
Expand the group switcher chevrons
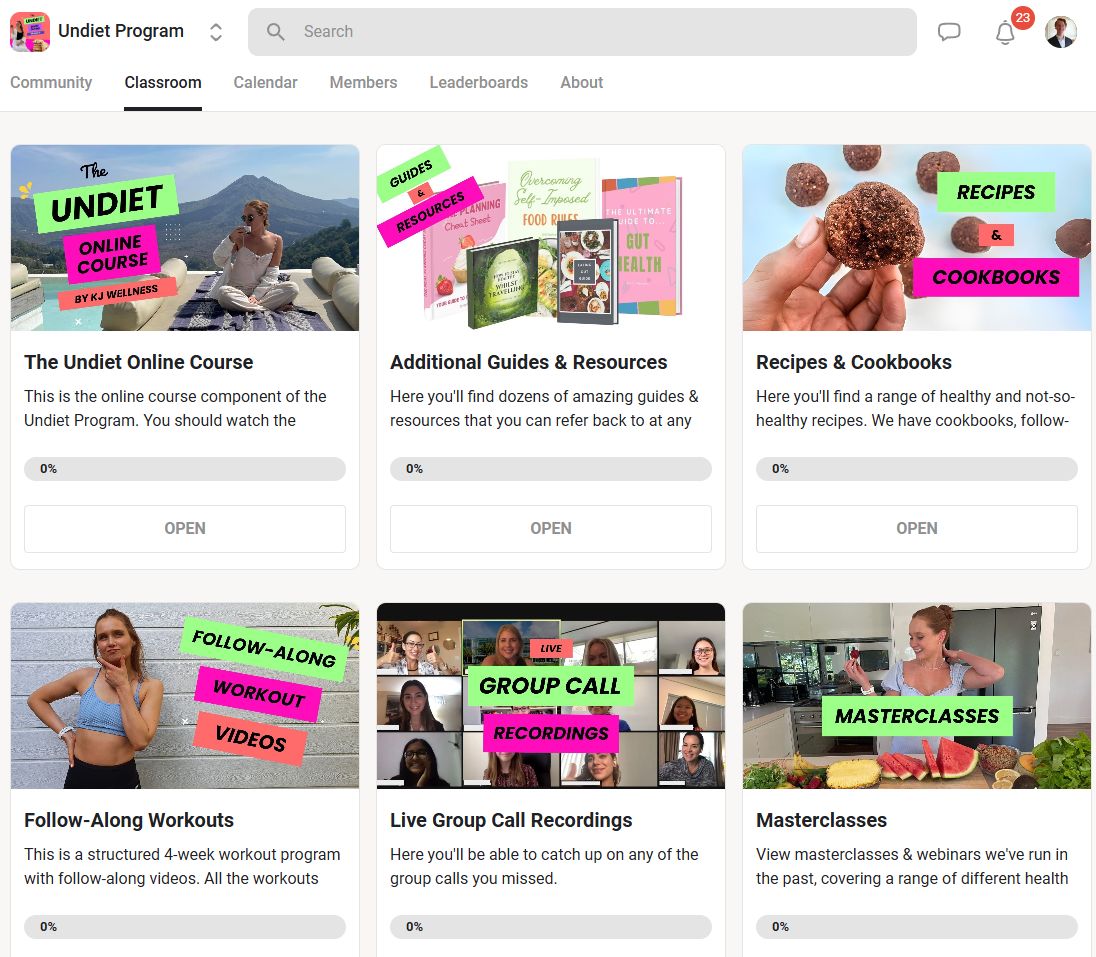pos(216,31)
